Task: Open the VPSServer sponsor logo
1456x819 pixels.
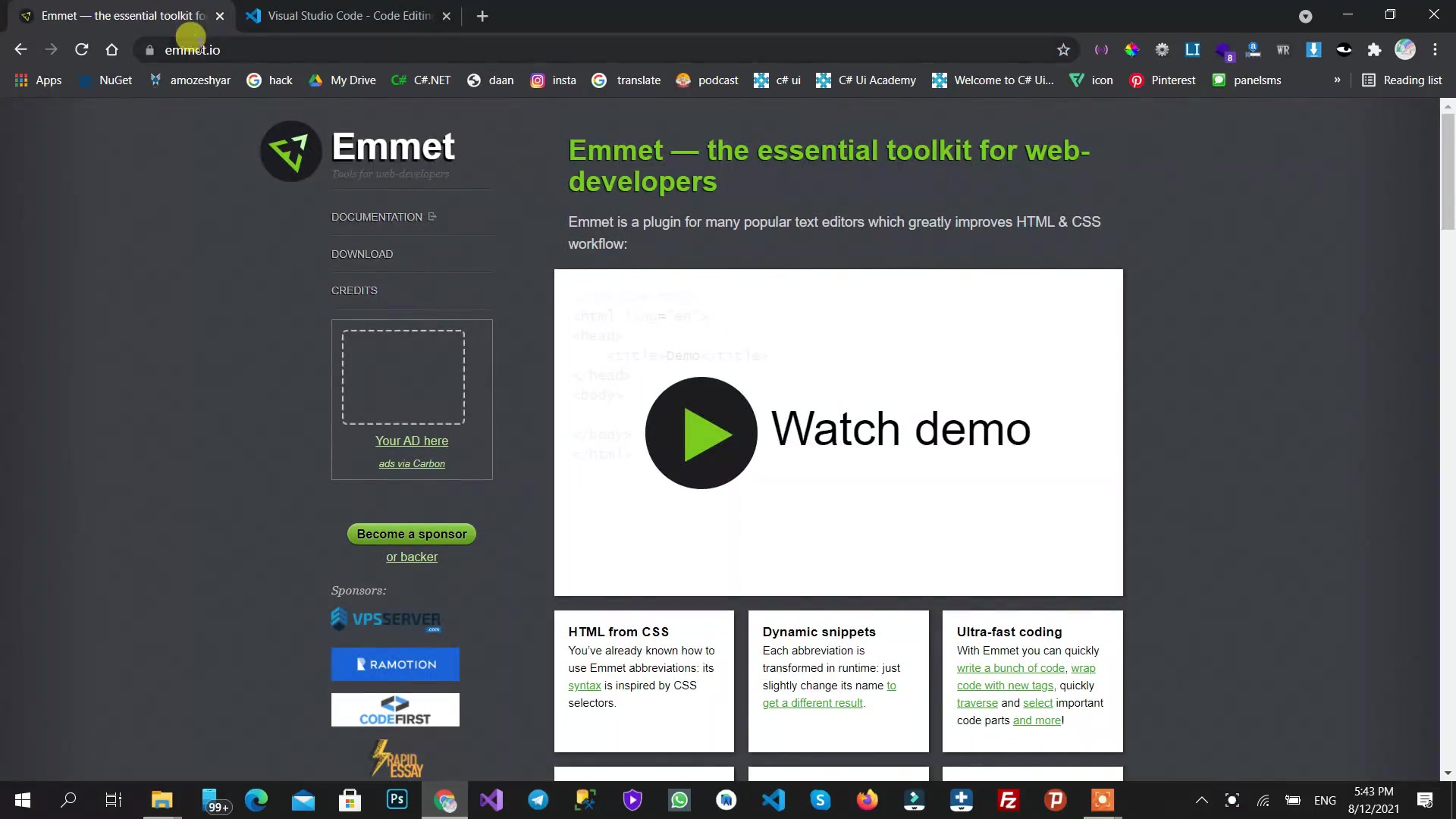Action: (386, 620)
